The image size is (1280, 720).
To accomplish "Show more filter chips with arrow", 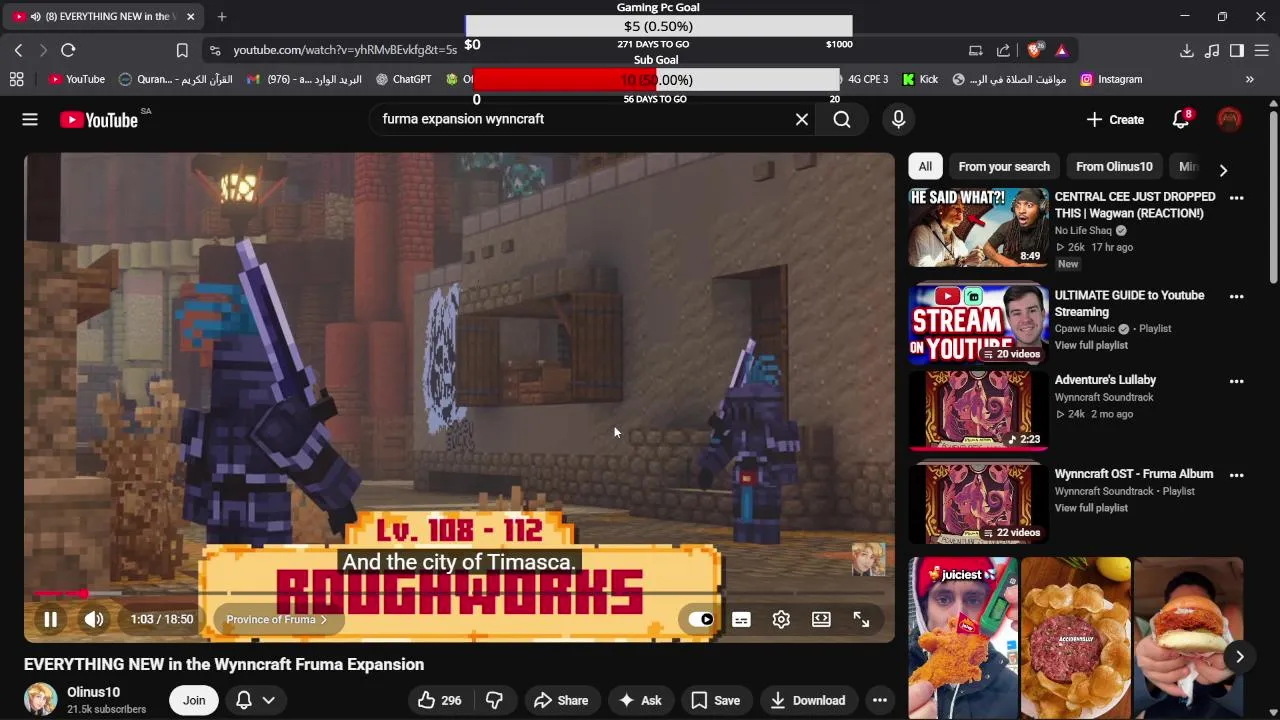I will click(x=1223, y=170).
